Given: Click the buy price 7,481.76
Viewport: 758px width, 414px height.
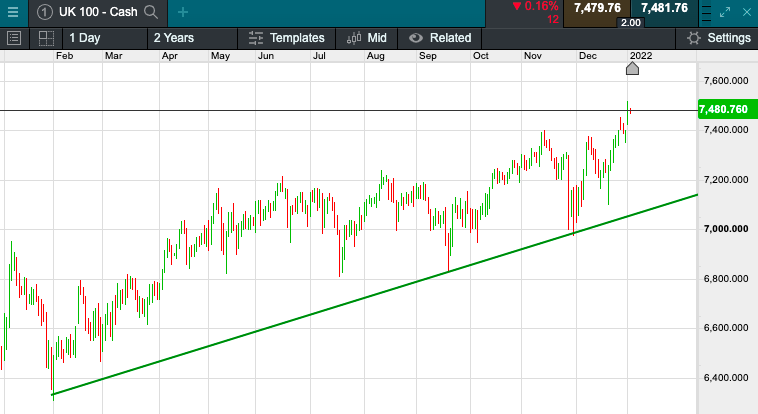Looking at the screenshot, I should (664, 8).
